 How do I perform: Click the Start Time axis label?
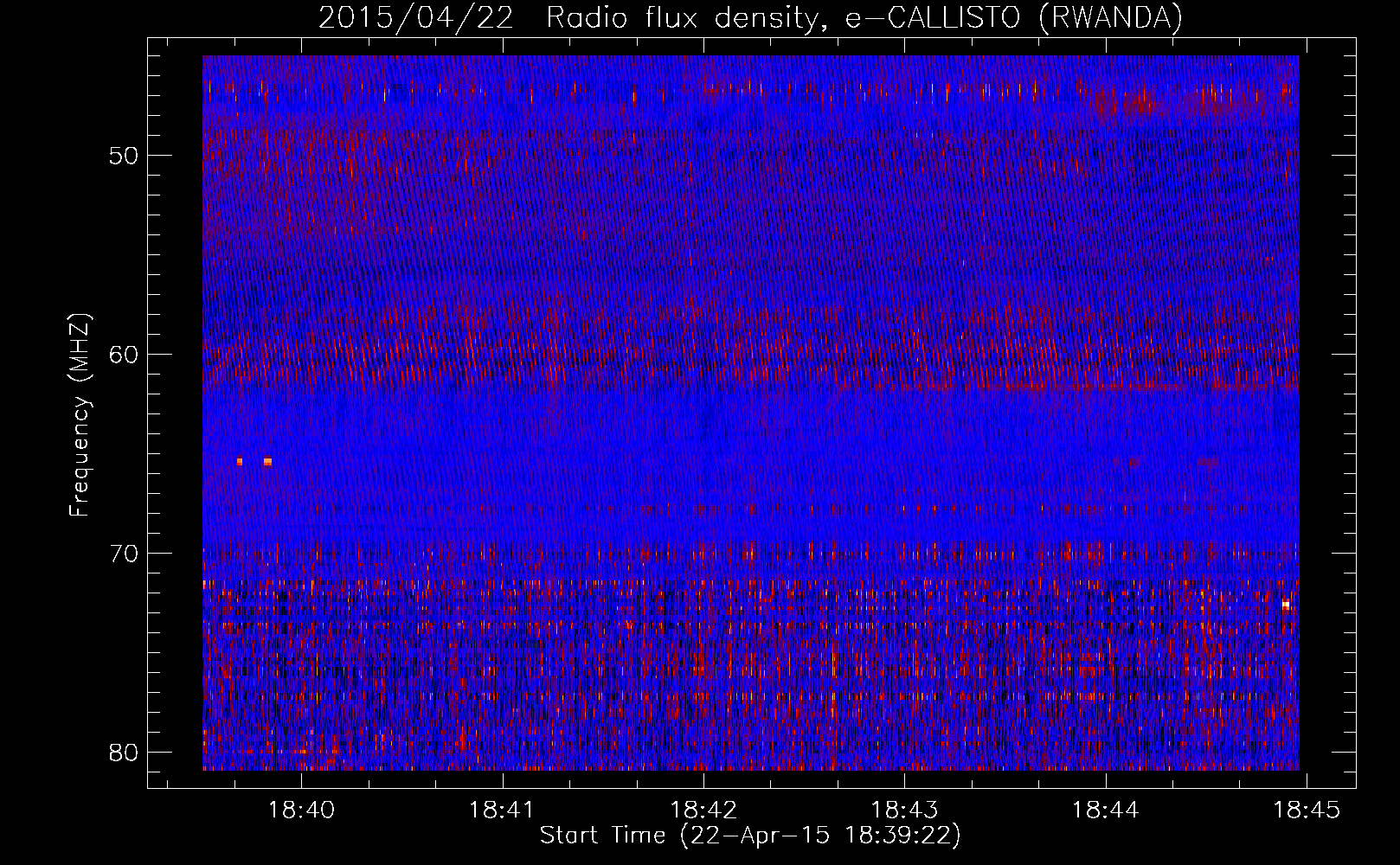pyautogui.click(x=750, y=836)
